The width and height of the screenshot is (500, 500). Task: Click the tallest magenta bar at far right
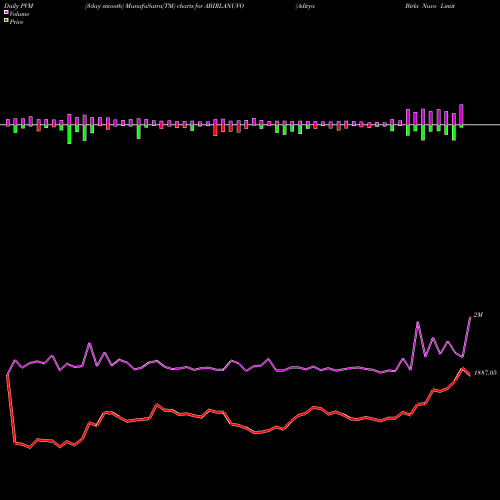pyautogui.click(x=461, y=114)
